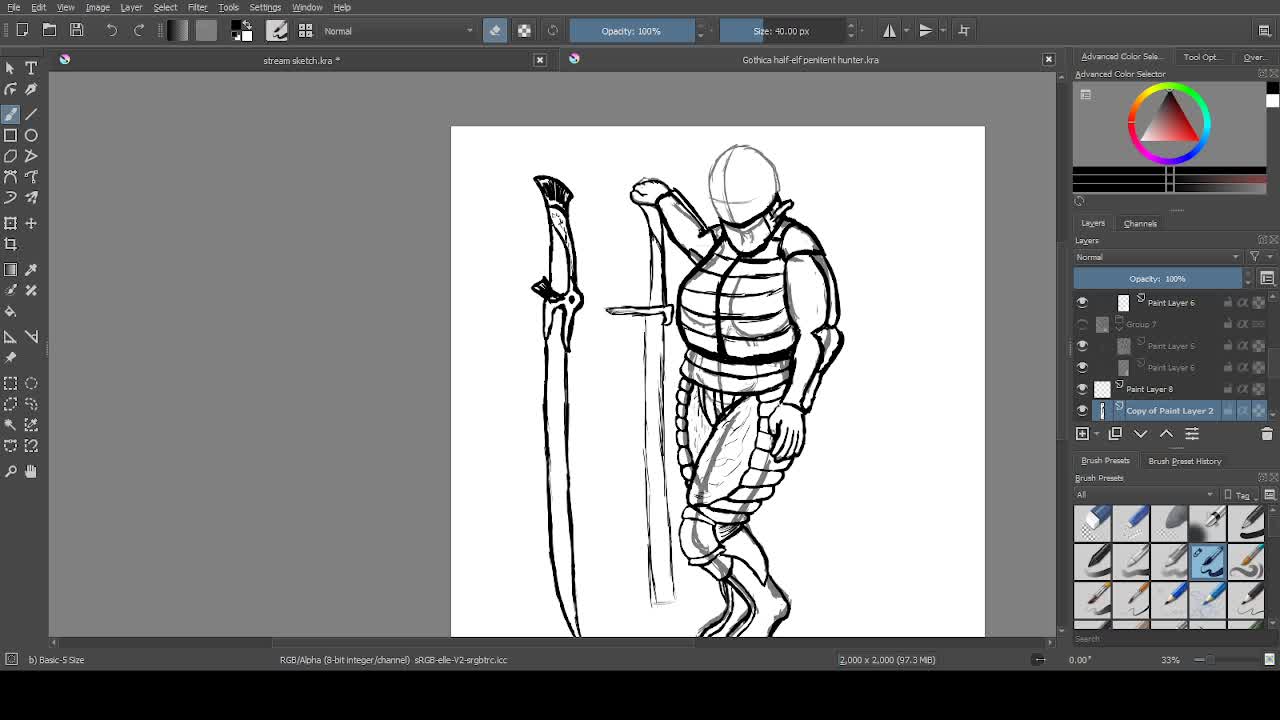Select the Assistant tool
This screenshot has height=720, width=1280.
coord(10,337)
